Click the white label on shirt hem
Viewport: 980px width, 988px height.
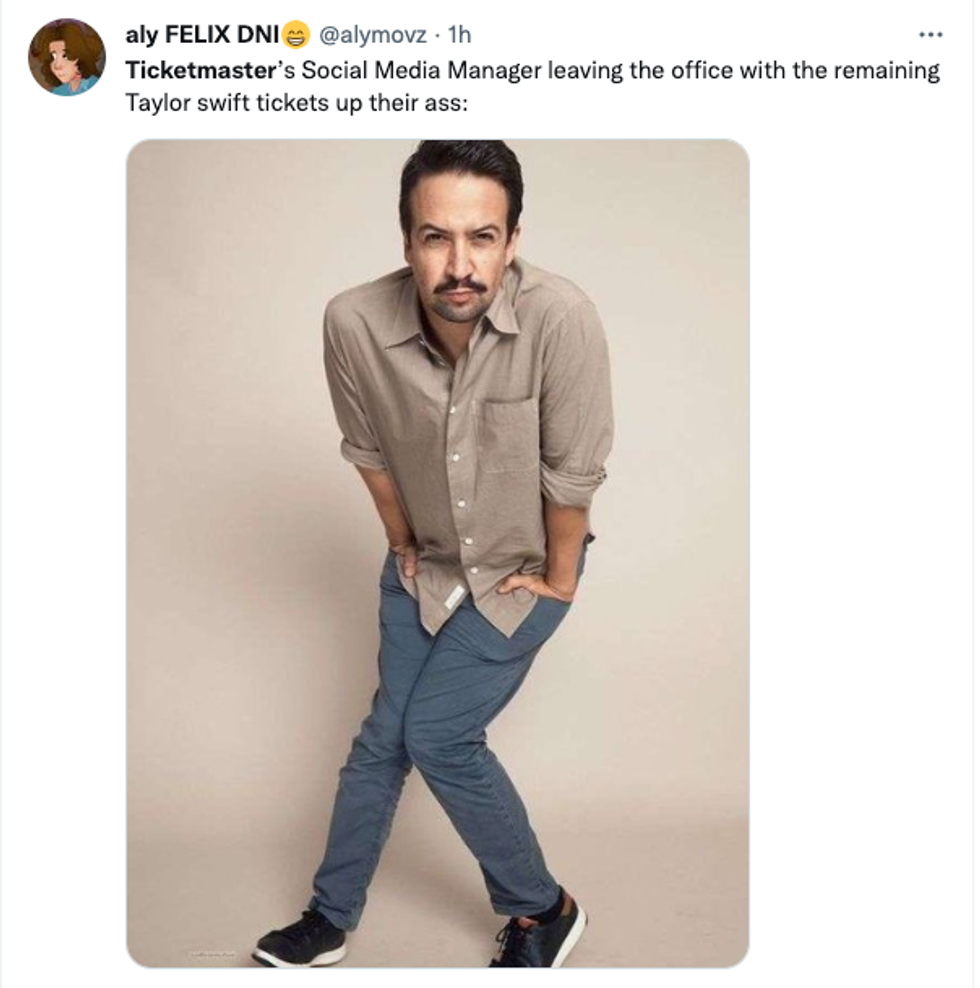click(x=453, y=596)
